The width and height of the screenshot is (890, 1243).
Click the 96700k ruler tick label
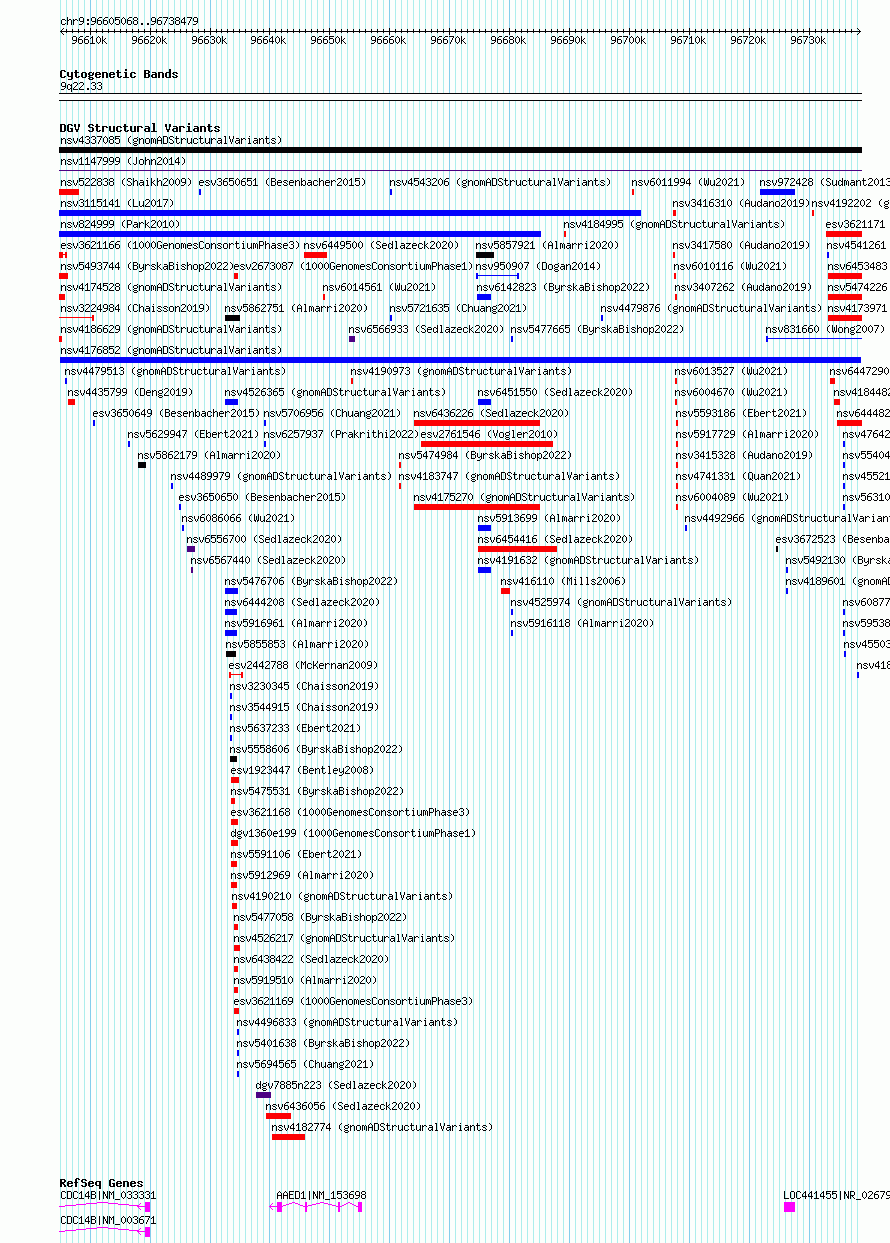[x=628, y=40]
